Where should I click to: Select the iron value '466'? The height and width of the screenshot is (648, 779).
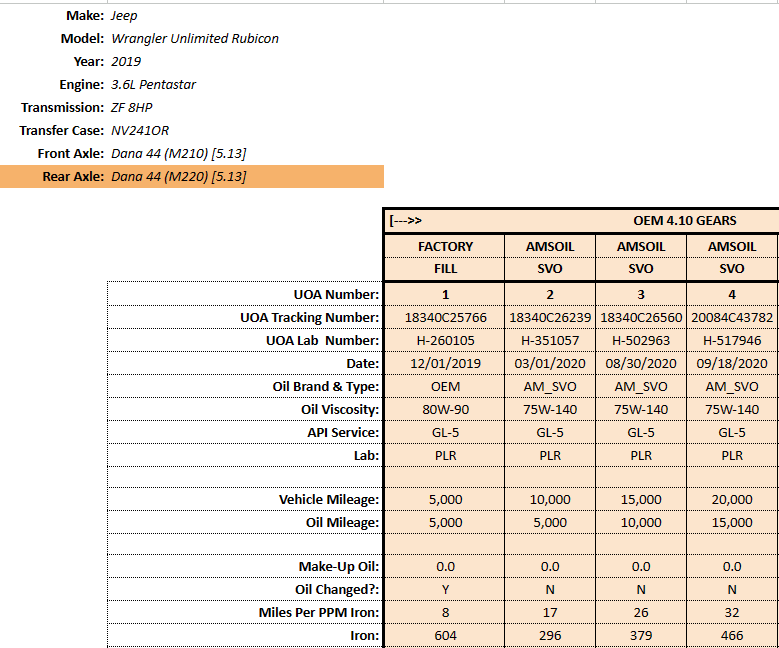pyautogui.click(x=732, y=636)
